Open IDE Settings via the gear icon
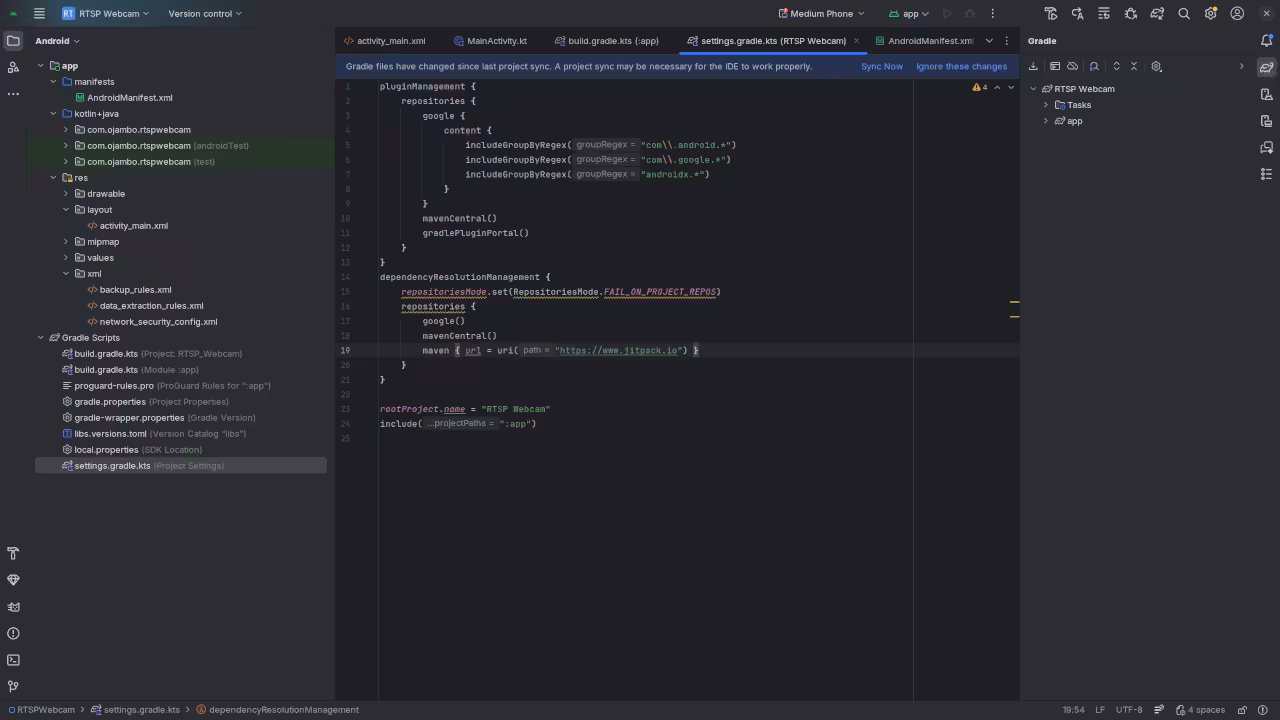Screen dimensions: 1280x720 (x=1210, y=13)
